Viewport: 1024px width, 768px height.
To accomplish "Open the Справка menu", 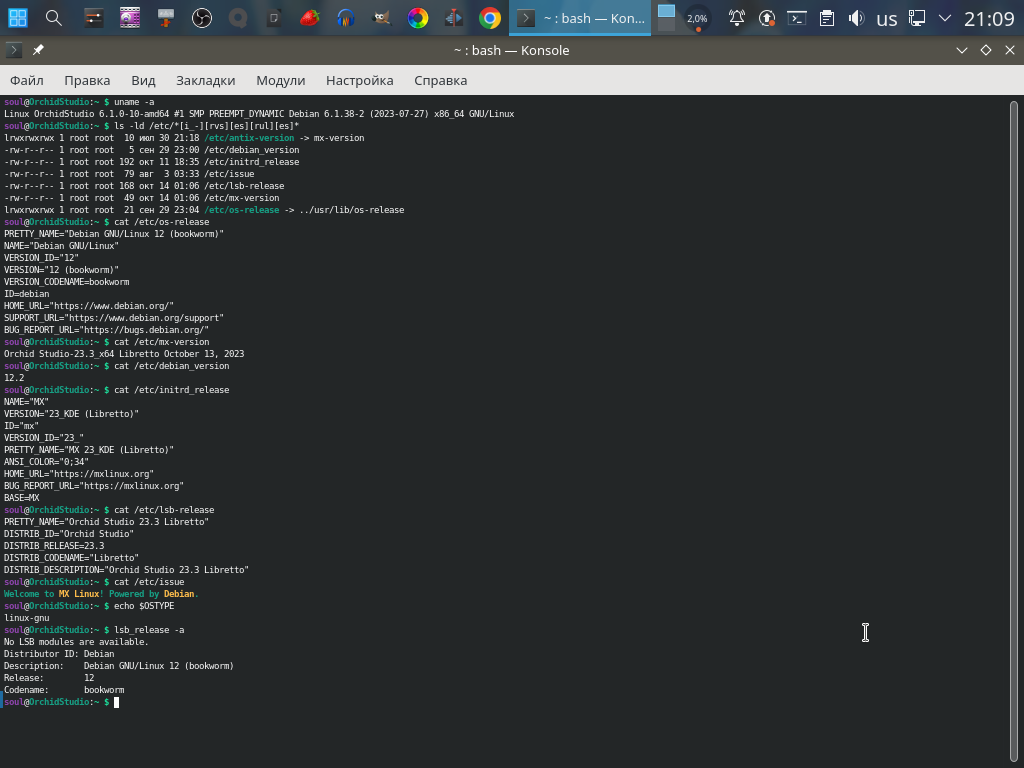I will (x=441, y=80).
